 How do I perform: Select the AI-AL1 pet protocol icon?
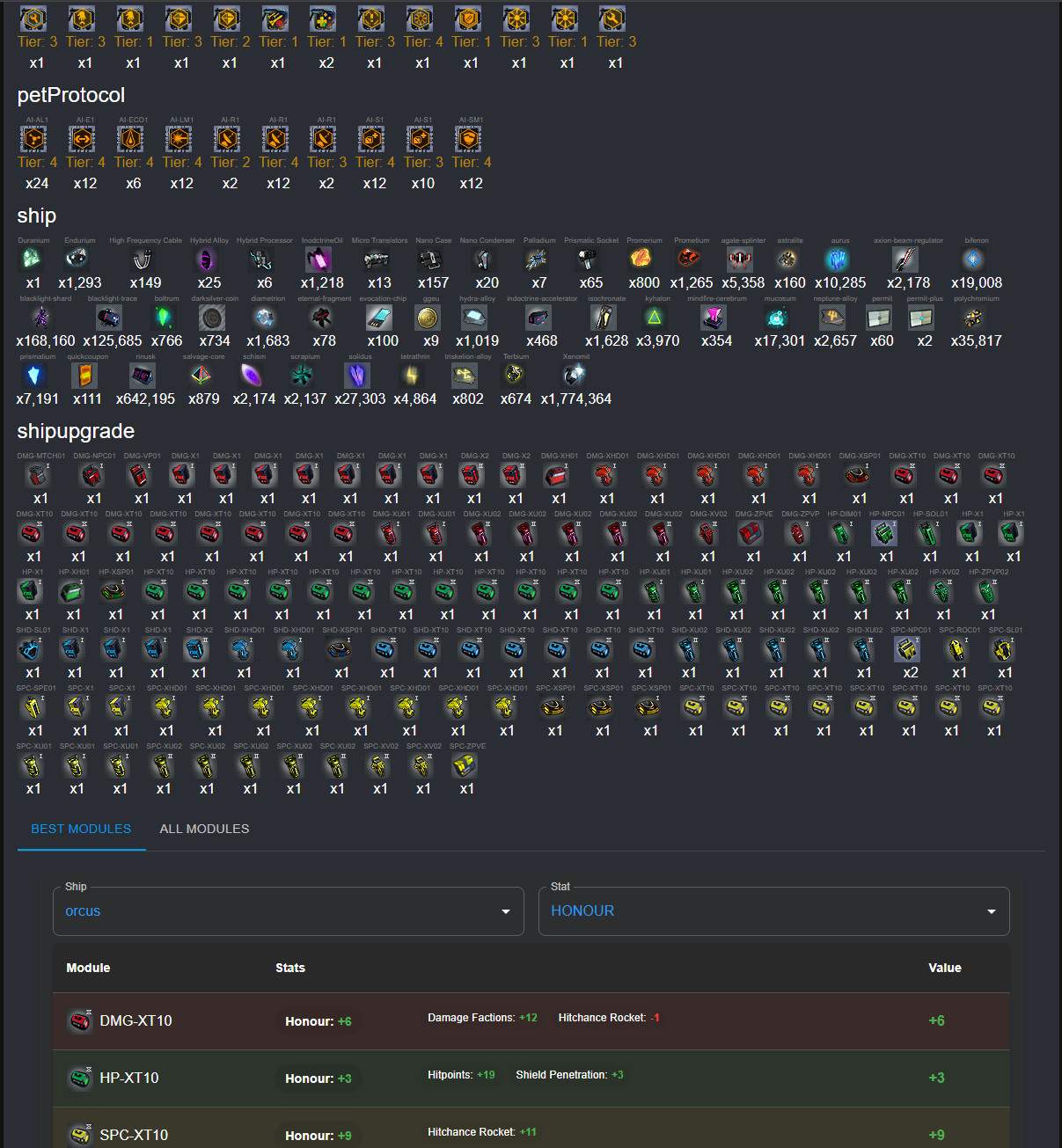(x=34, y=139)
